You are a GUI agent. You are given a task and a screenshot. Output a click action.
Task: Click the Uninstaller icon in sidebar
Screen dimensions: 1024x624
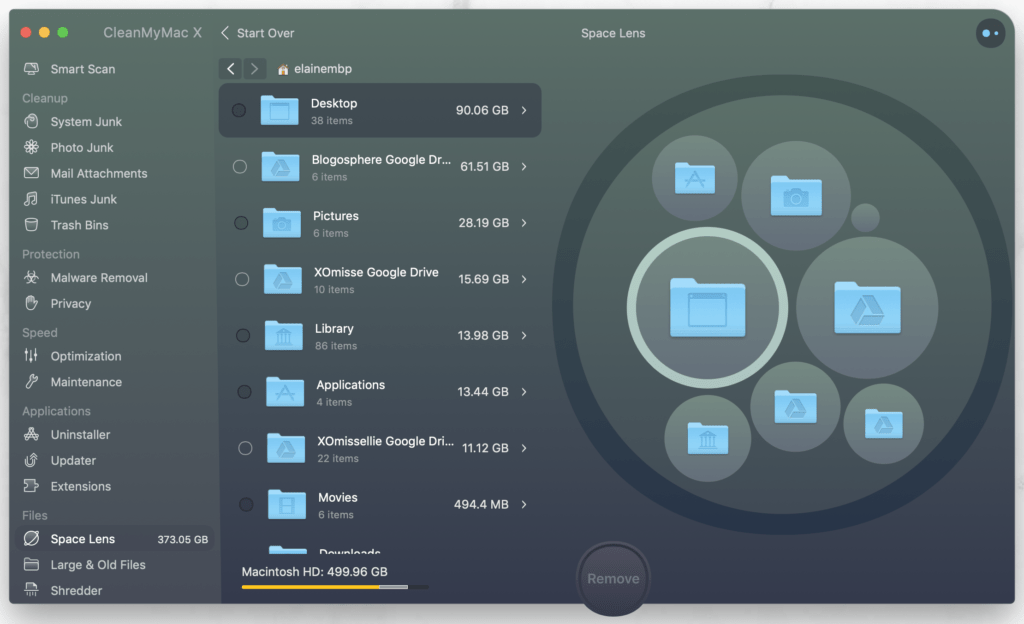(x=31, y=434)
